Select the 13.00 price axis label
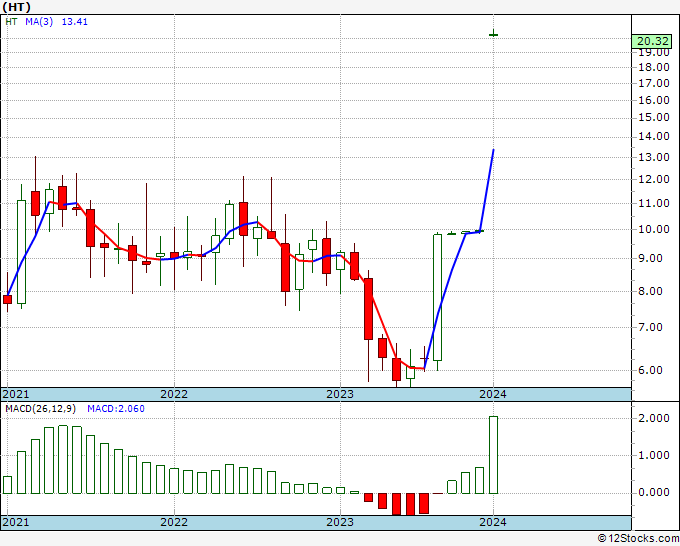Viewport: 680px width, 546px height. pos(654,157)
